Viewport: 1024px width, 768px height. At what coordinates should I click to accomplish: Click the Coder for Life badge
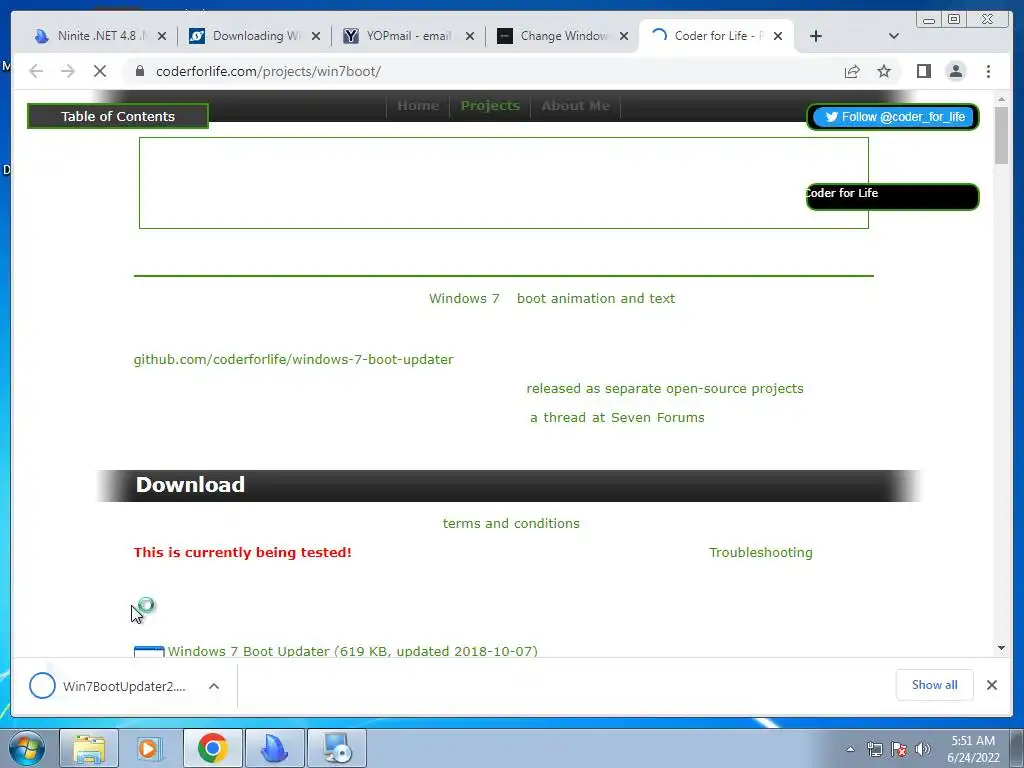coord(892,196)
